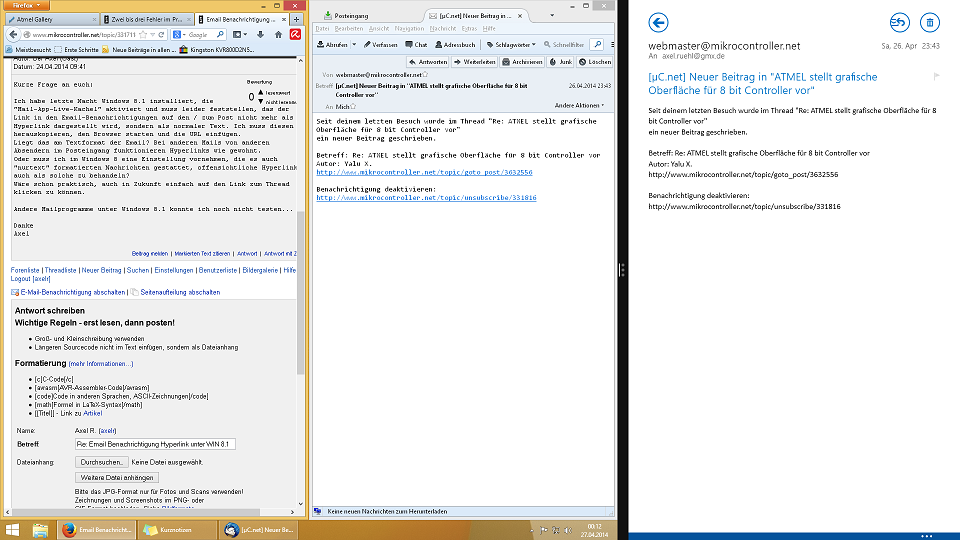Click trash delete icon in Mail app
The height and width of the screenshot is (540, 960).
(929, 23)
